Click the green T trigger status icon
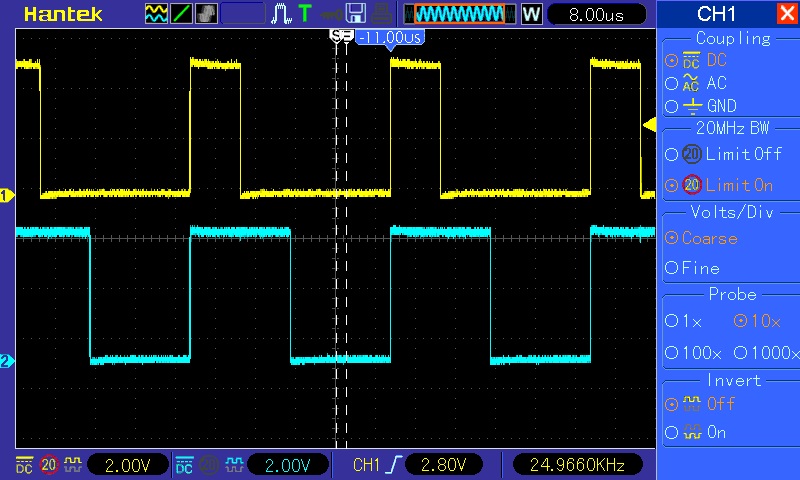 coord(305,14)
